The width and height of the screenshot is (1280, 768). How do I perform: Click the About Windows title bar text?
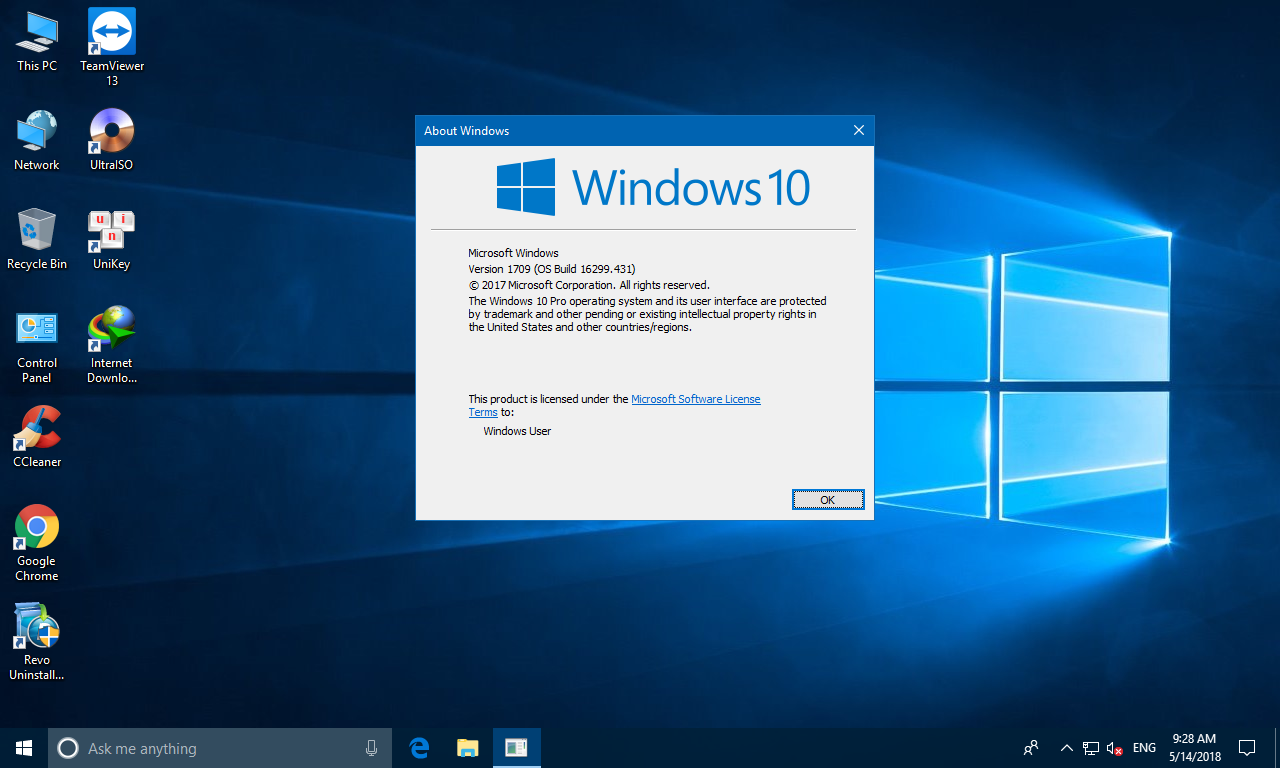pos(466,130)
